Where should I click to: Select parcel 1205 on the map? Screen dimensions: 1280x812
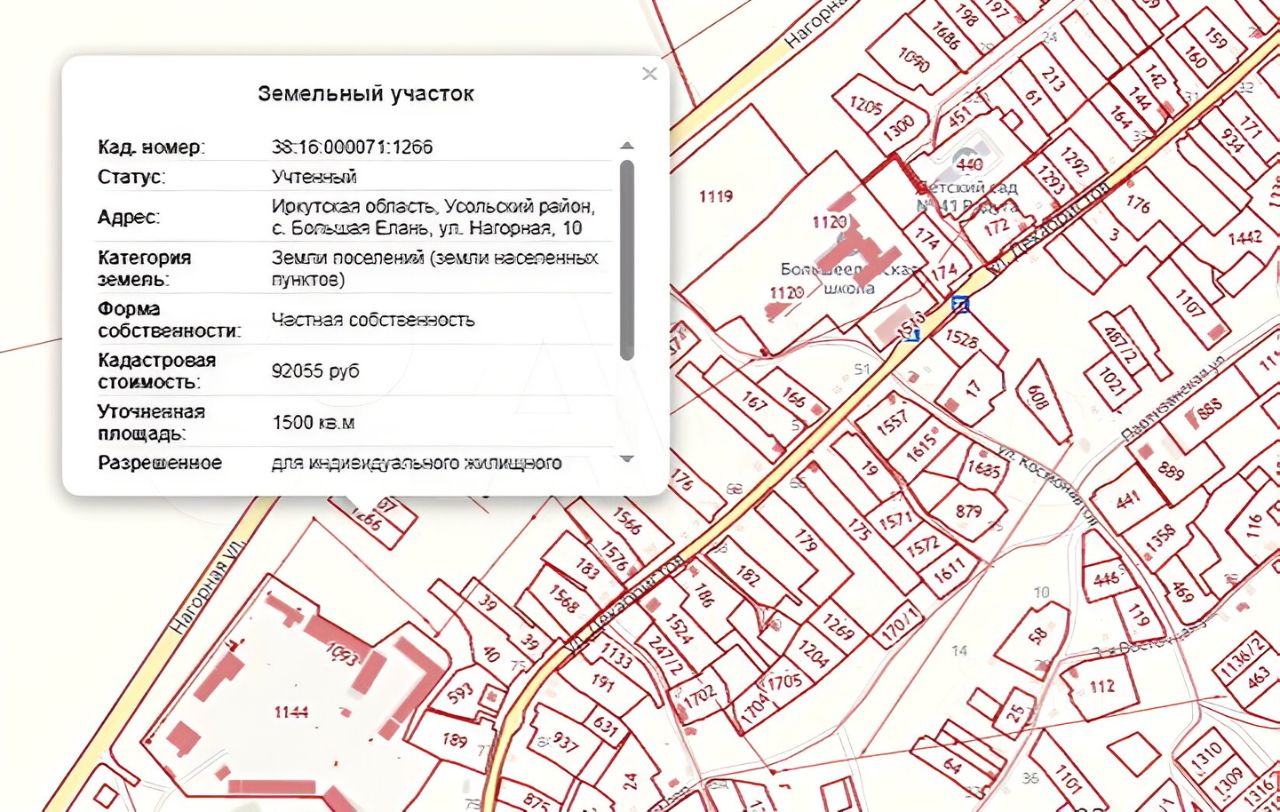point(866,103)
